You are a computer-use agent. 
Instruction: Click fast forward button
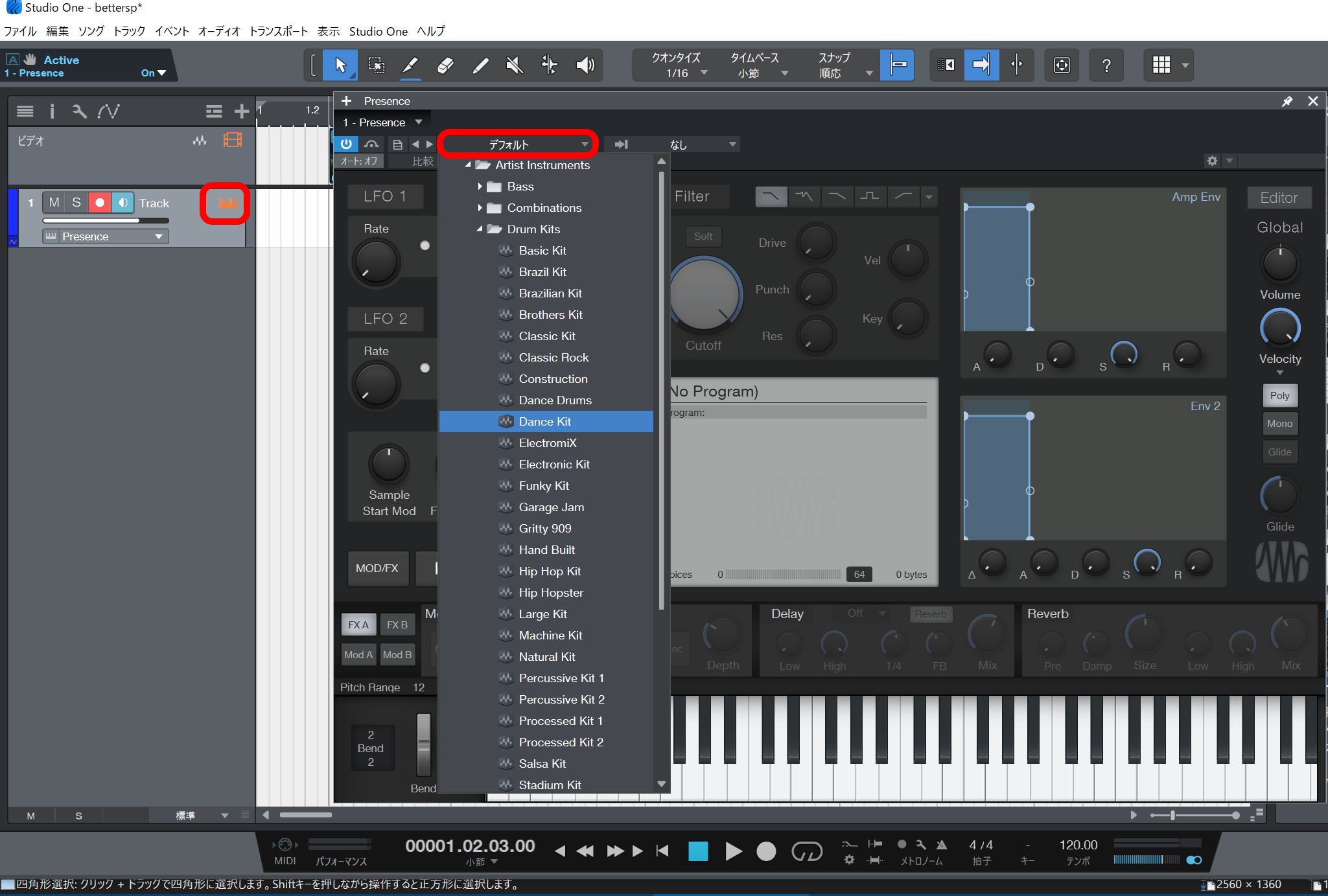tap(616, 851)
